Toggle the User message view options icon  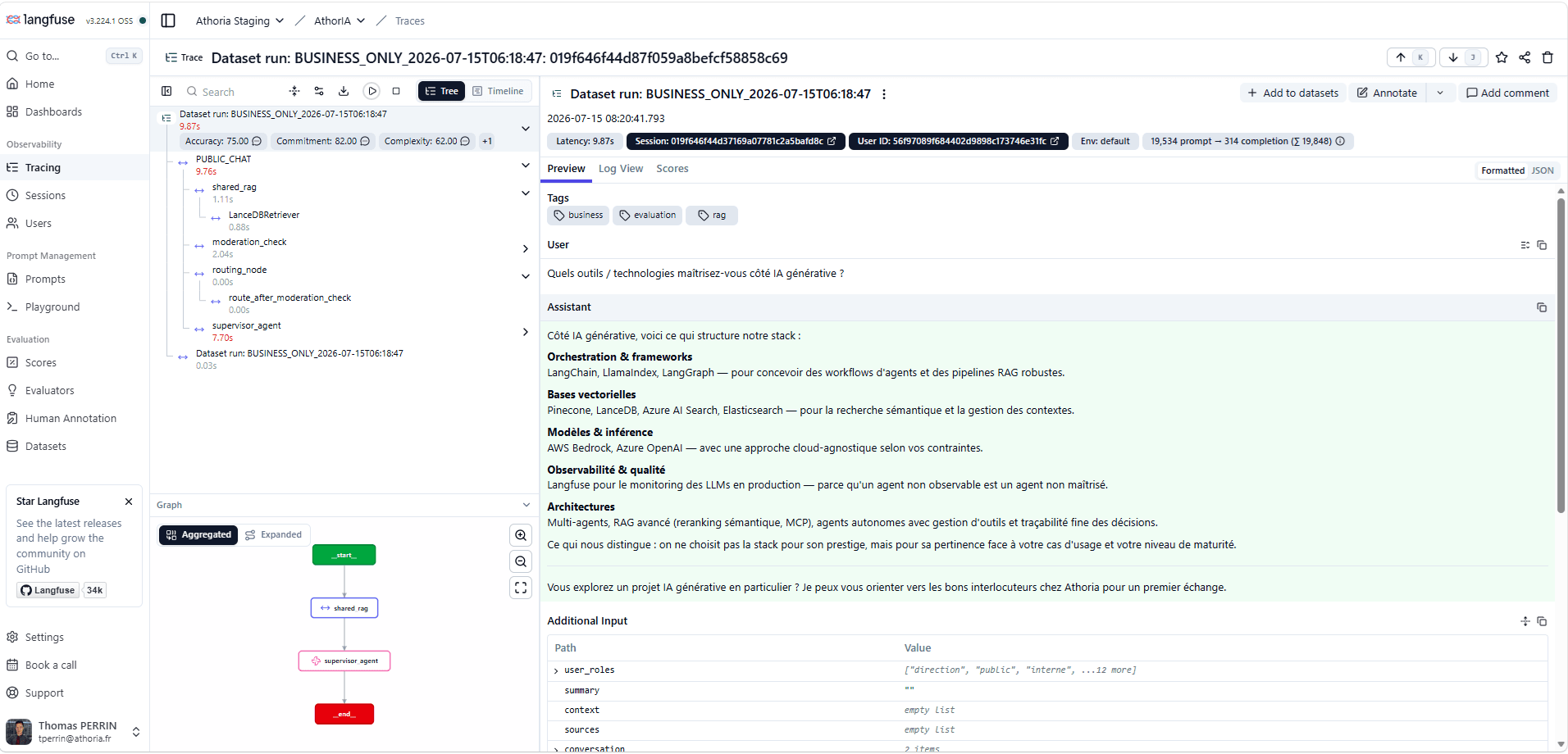1525,245
